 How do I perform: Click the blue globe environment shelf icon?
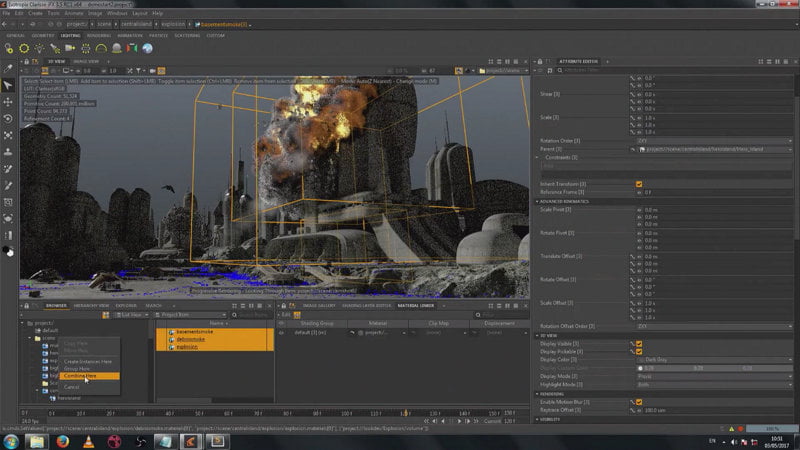(147, 48)
